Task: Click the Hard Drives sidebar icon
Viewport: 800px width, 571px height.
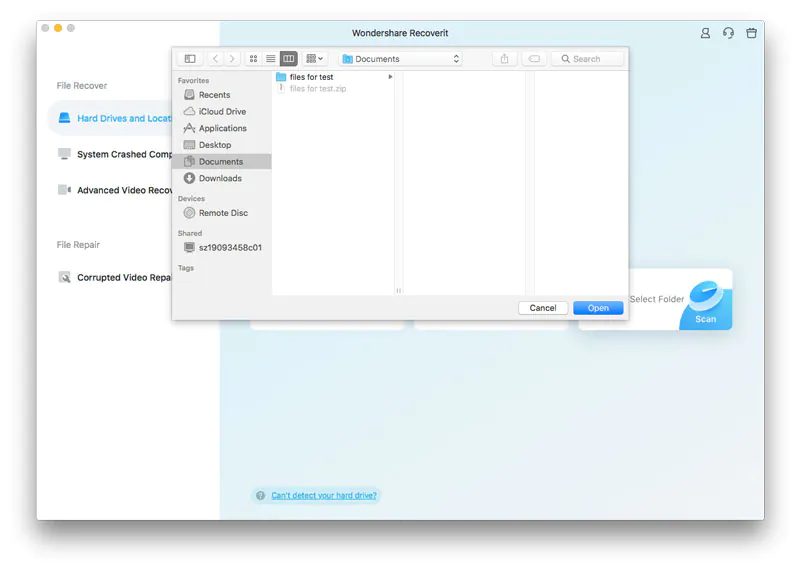Action: (x=64, y=118)
